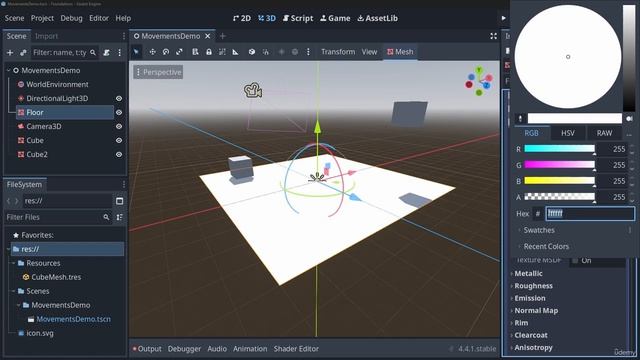This screenshot has width=640, height=360.
Task: Collapse the MovementsDemo root node
Action: 9,70
